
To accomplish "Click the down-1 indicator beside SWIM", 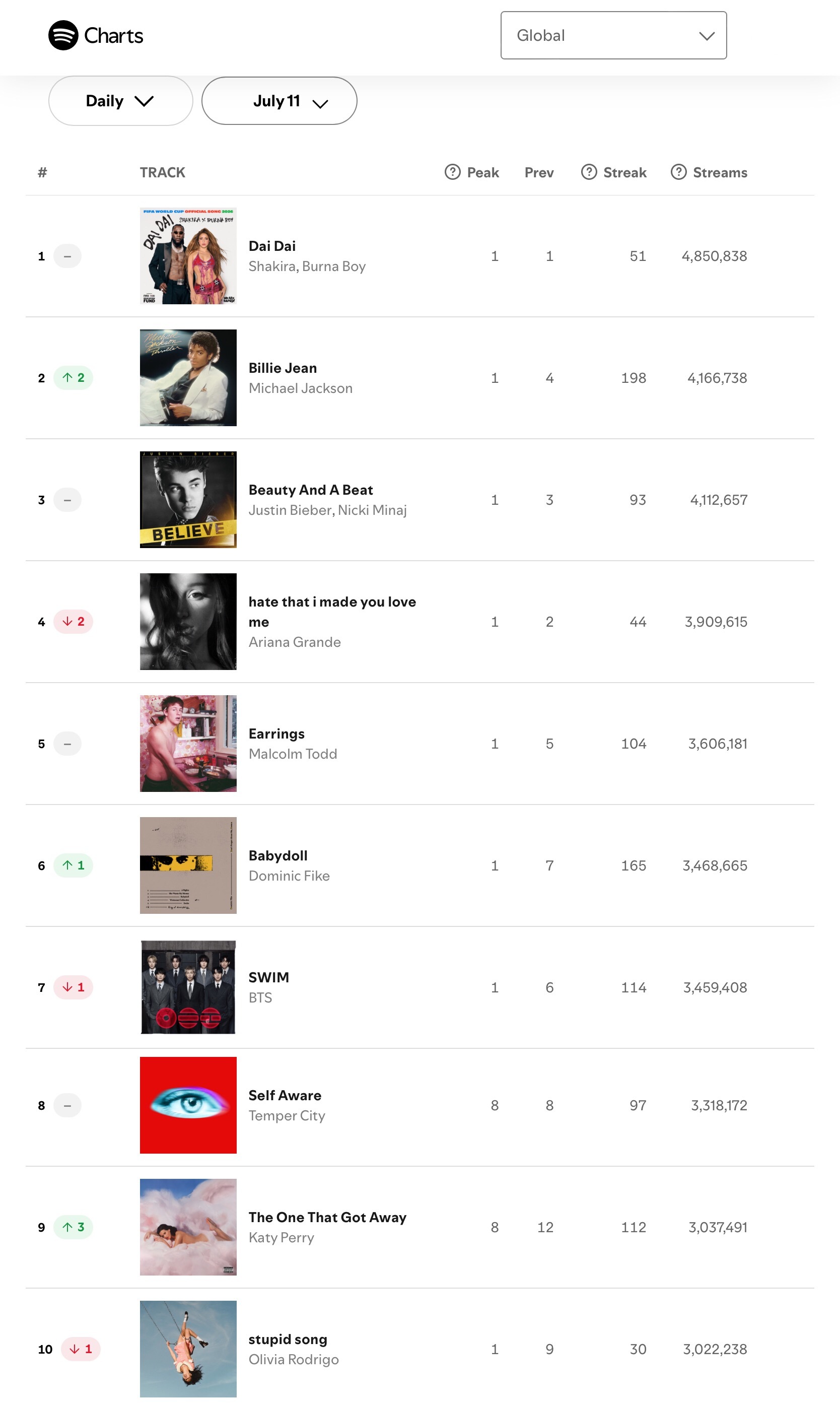I will tap(74, 987).
